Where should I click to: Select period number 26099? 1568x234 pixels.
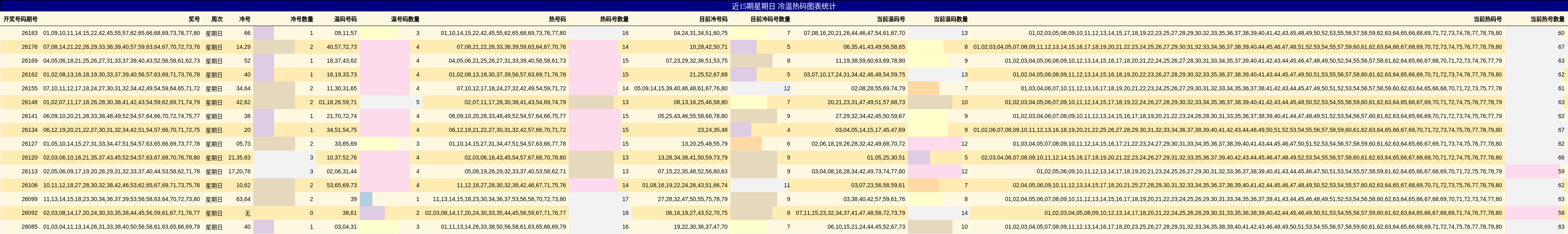click(x=29, y=199)
